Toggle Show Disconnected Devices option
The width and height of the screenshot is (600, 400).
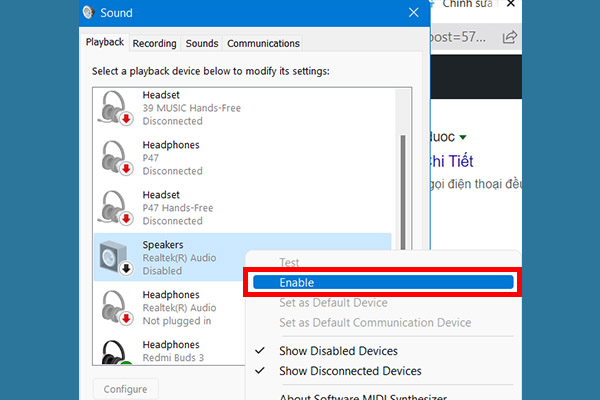click(x=350, y=371)
